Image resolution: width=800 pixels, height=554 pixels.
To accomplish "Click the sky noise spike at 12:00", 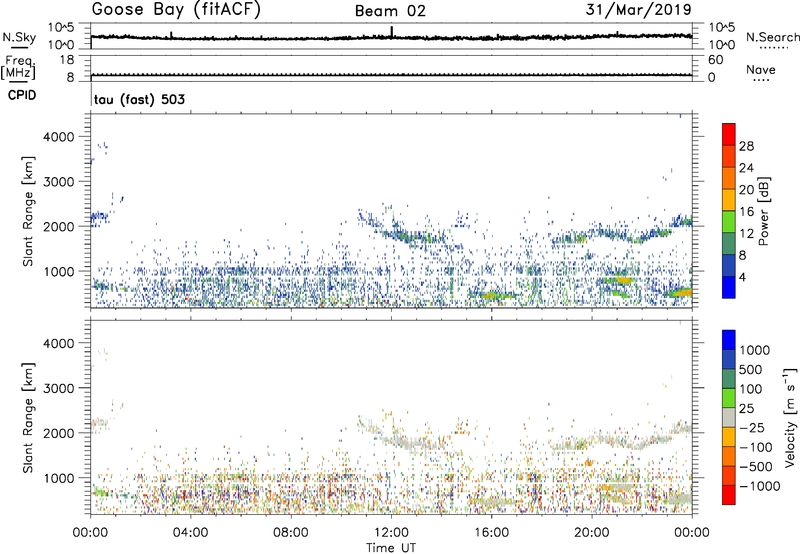I will (x=391, y=32).
